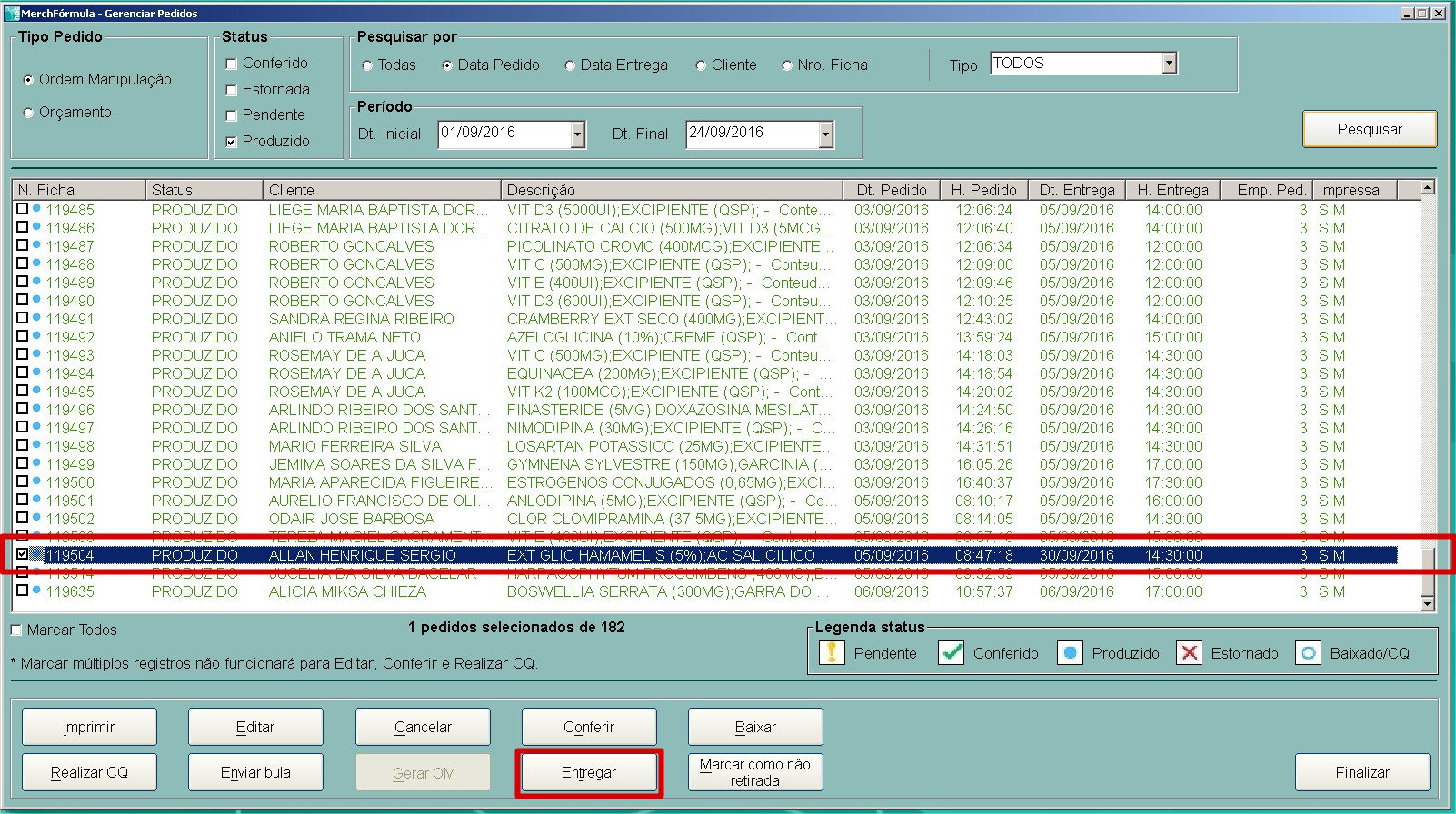
Task: Click the Conferido green checkmark legend icon
Action: (x=951, y=653)
